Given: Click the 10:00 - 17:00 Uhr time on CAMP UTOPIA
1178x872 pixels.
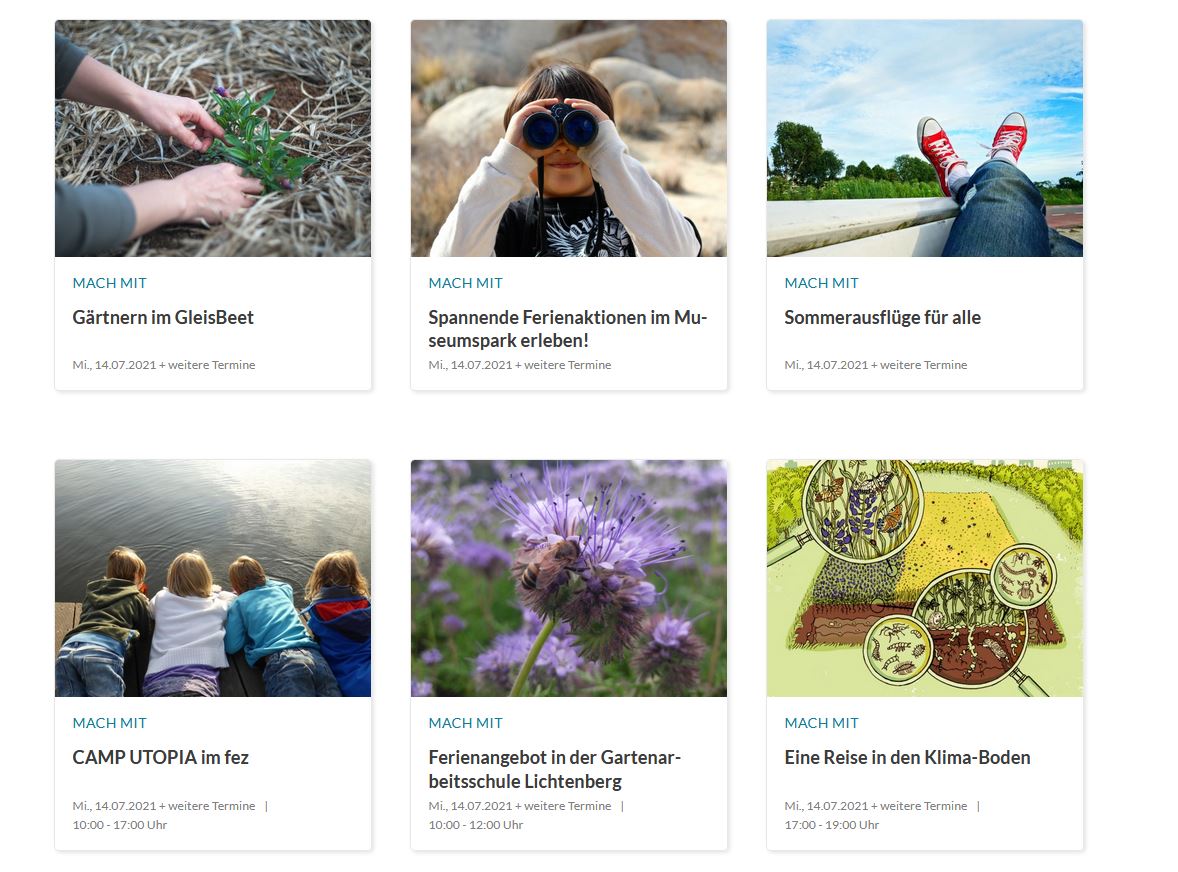Looking at the screenshot, I should pyautogui.click(x=119, y=825).
